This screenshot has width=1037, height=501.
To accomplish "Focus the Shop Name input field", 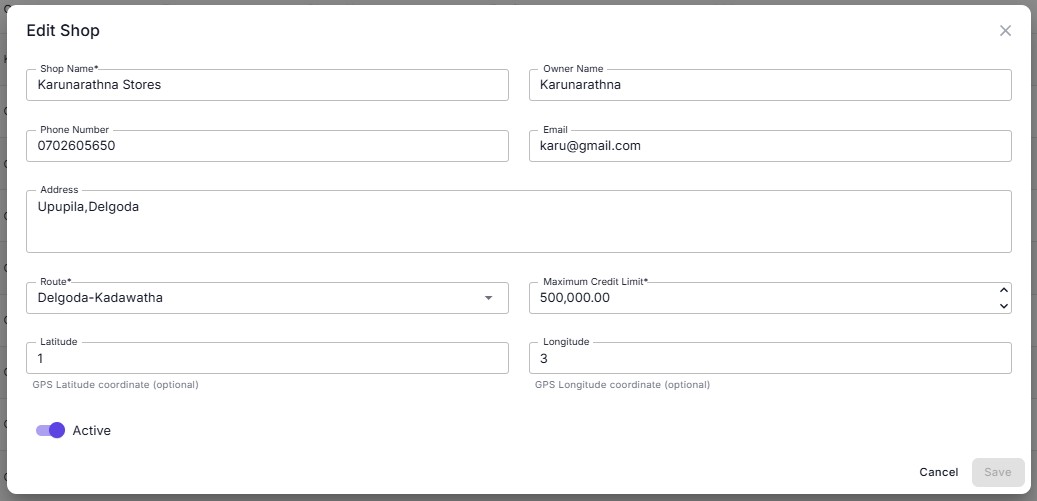I will [x=267, y=85].
